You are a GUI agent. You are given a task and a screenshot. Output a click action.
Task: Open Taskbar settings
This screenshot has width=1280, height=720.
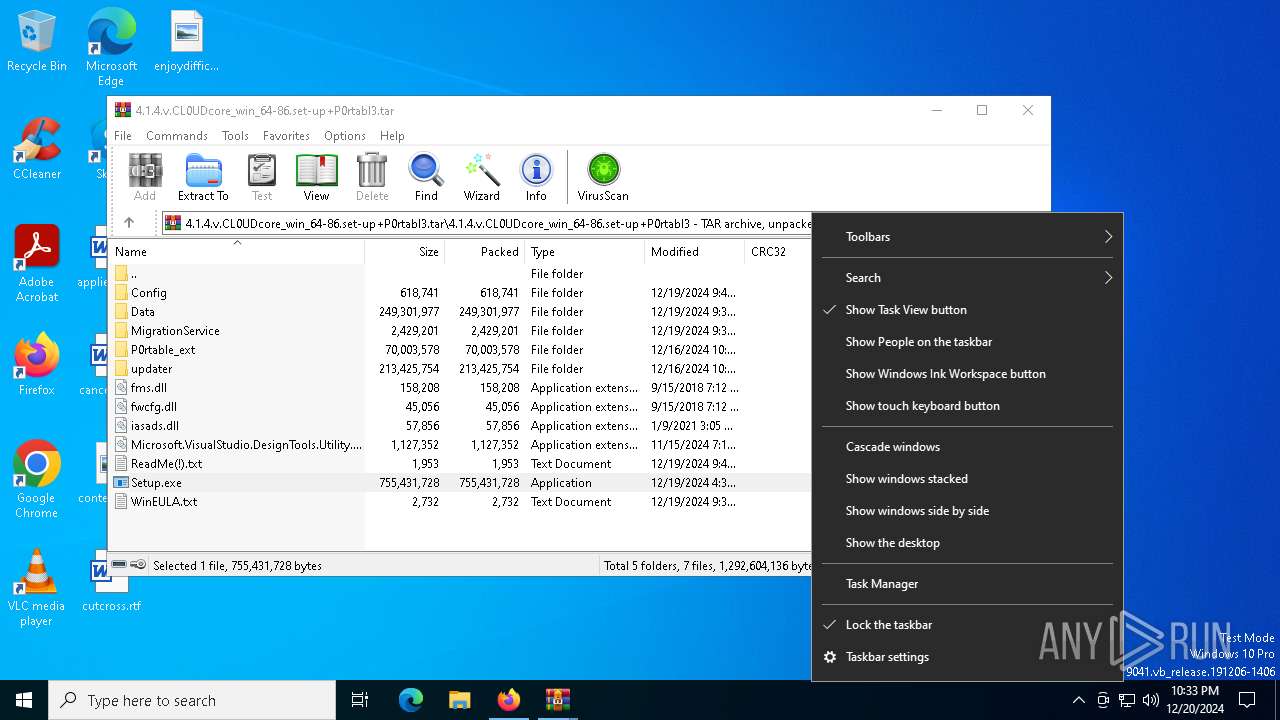967,657
